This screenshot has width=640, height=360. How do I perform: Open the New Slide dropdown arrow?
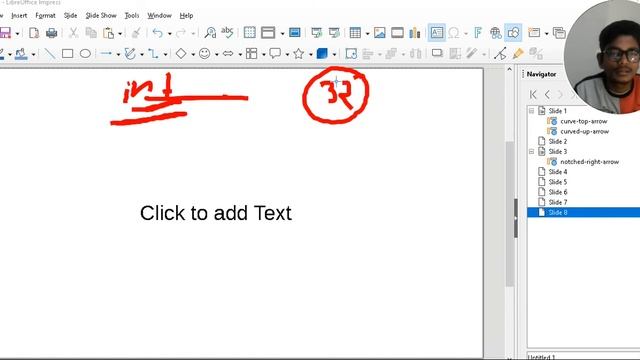(x=547, y=33)
